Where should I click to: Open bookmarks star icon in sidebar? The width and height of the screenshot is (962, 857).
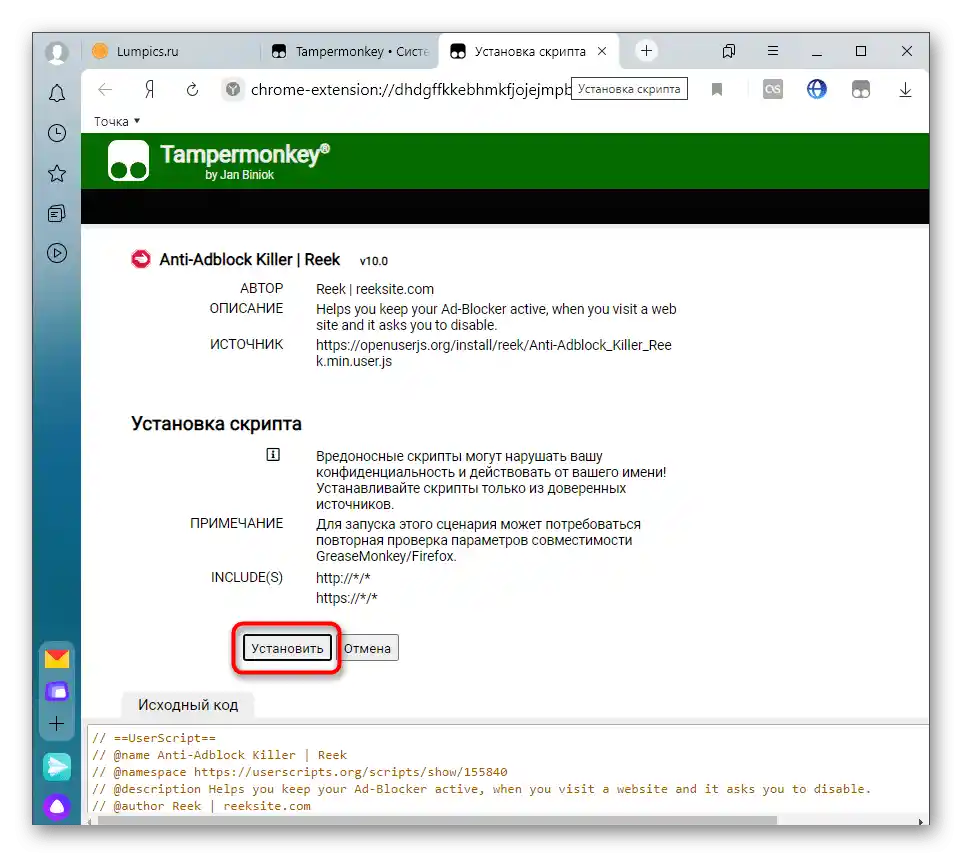click(x=57, y=174)
